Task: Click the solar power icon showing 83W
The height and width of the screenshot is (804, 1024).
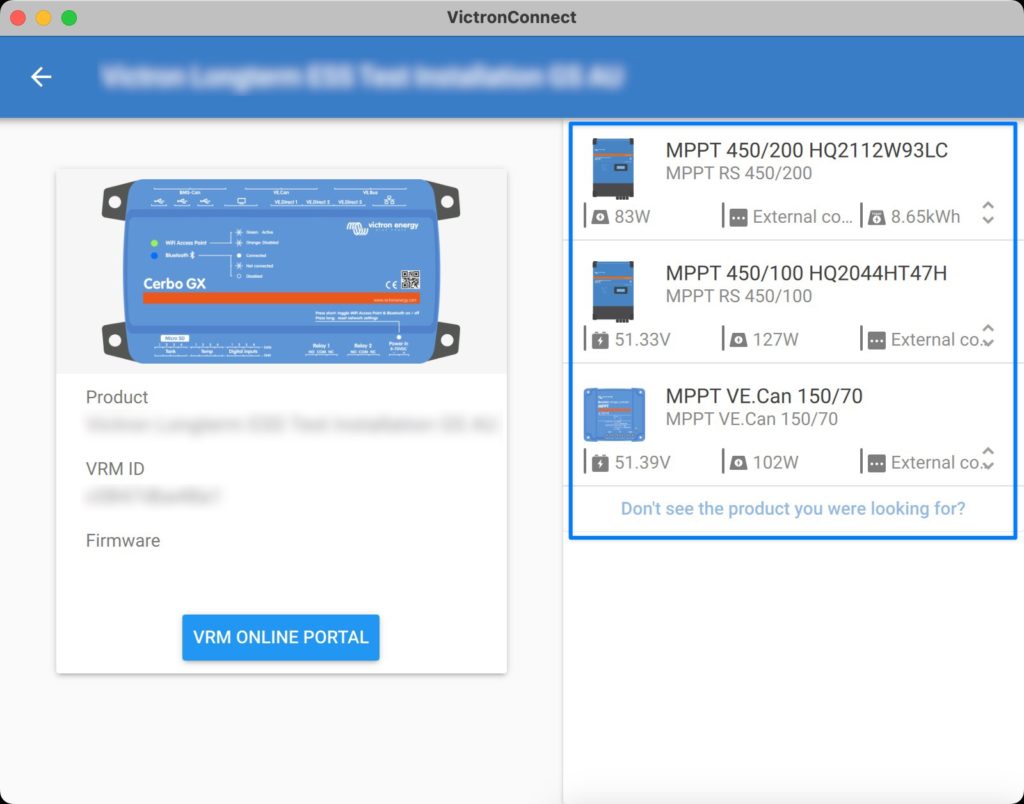Action: tap(600, 216)
